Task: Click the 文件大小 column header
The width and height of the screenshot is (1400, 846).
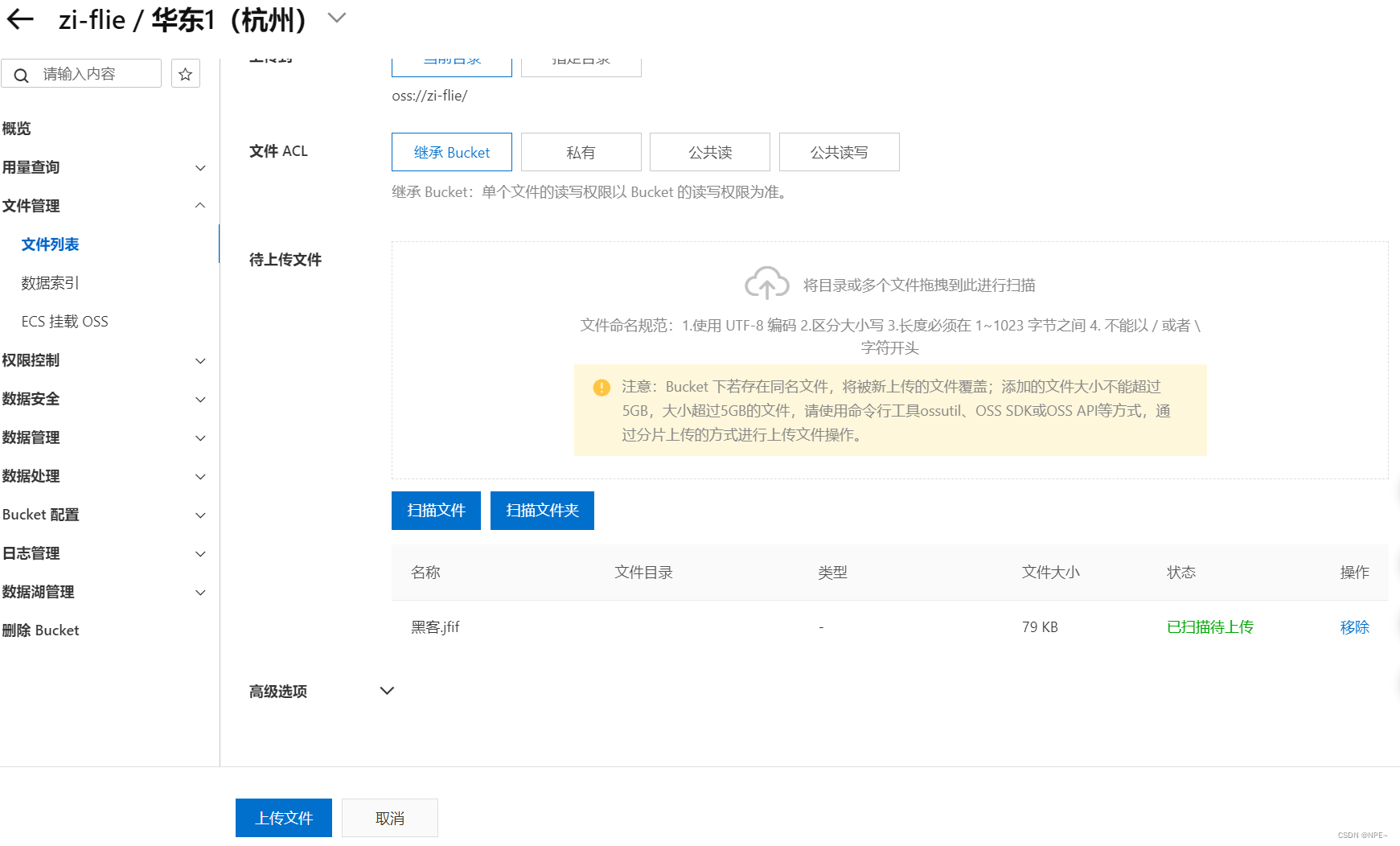Action: coord(1051,573)
